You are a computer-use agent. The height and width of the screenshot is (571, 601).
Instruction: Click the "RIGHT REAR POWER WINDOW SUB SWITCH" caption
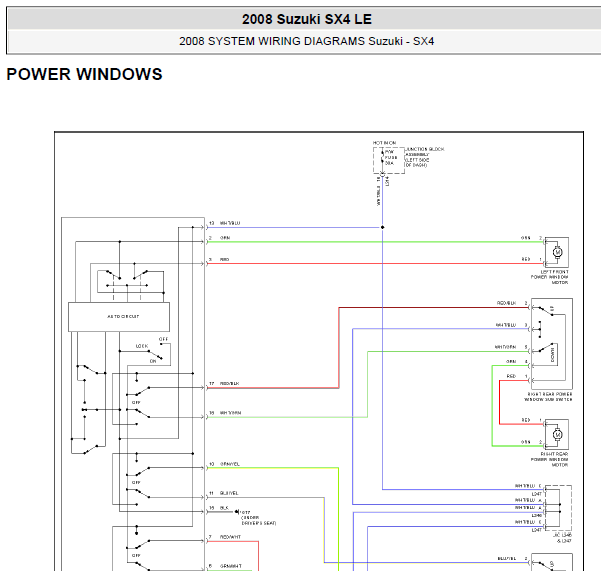point(548,397)
